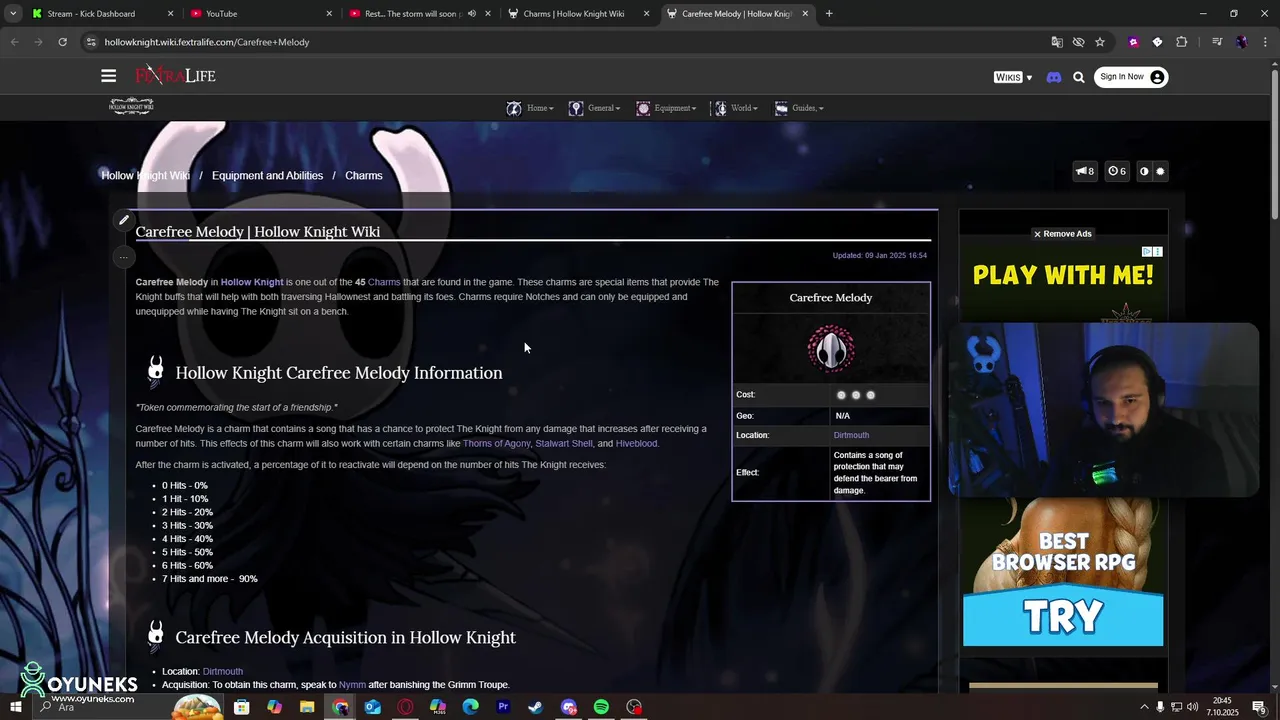Open File Explorer from the taskbar
This screenshot has width=1280, height=720.
click(307, 707)
